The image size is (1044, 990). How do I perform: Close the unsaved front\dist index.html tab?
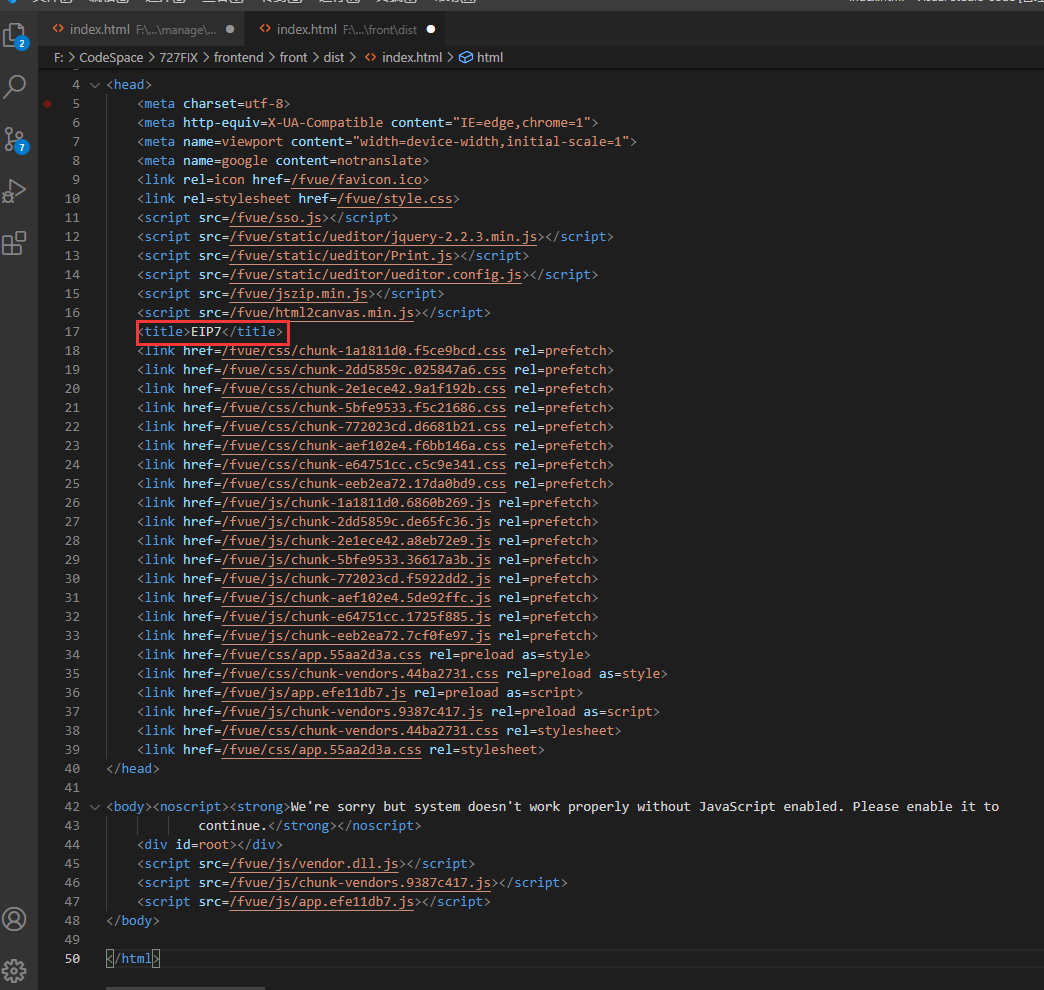pyautogui.click(x=431, y=29)
